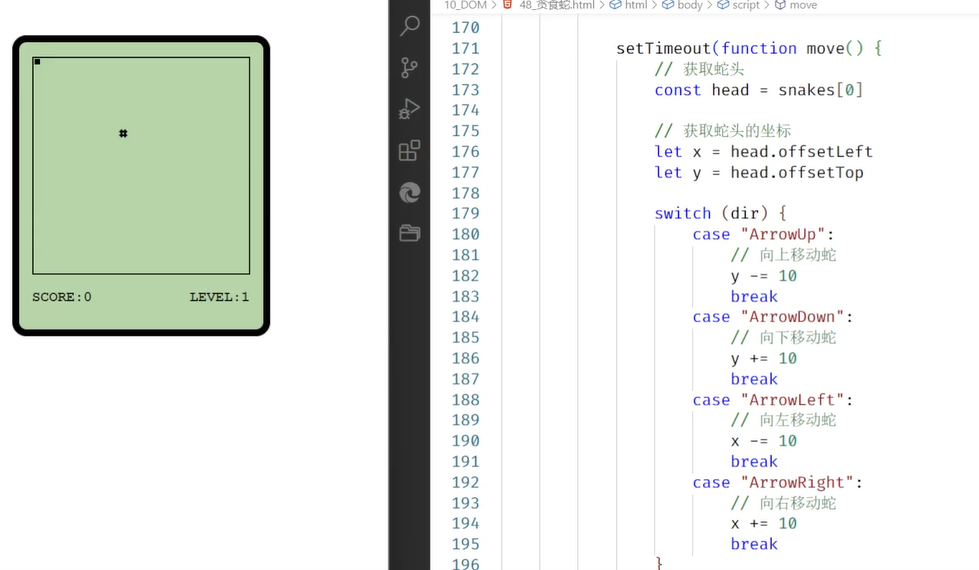The height and width of the screenshot is (570, 979).
Task: Select the html breadcrumb item
Action: pos(636,5)
